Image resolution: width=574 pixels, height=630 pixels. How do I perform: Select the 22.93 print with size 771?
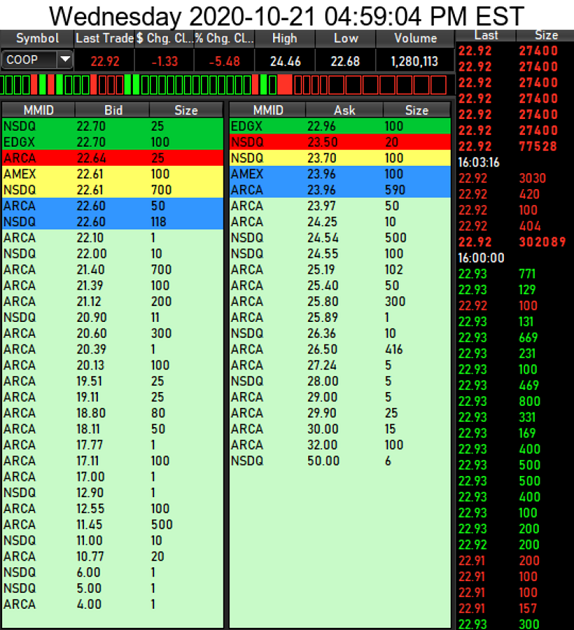(x=515, y=274)
